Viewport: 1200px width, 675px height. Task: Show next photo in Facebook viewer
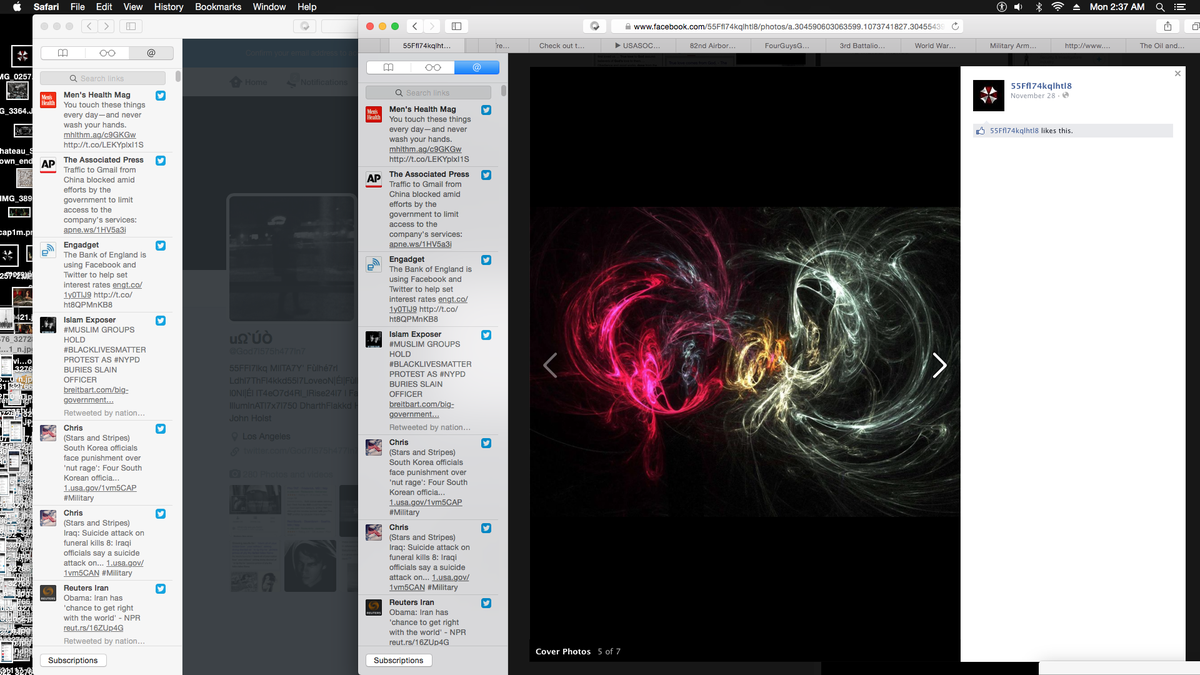tap(939, 365)
